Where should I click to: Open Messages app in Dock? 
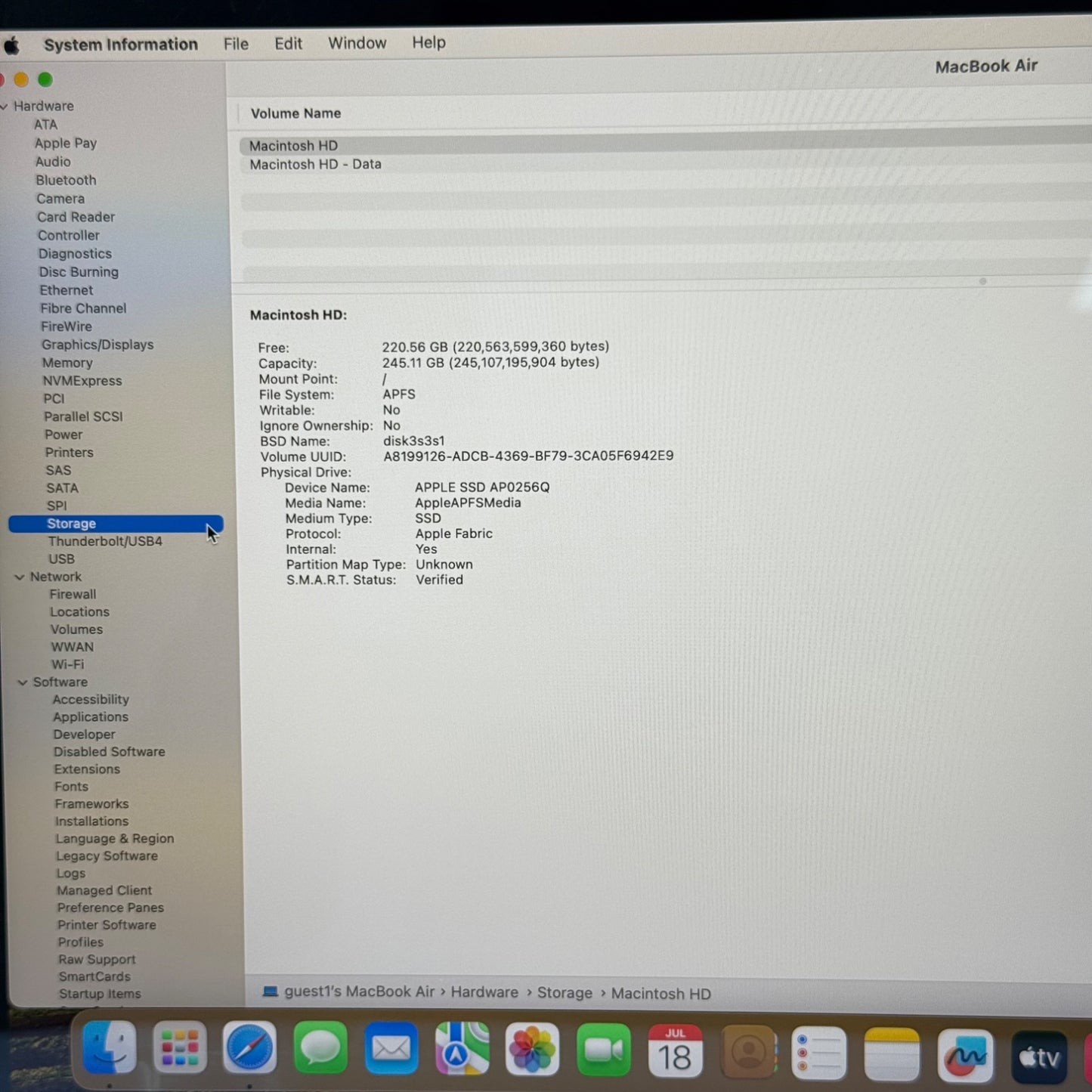click(x=320, y=1049)
